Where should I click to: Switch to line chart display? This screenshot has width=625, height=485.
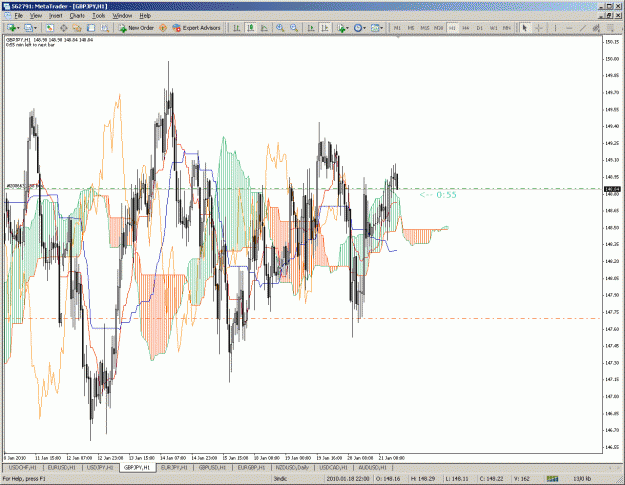click(x=264, y=28)
